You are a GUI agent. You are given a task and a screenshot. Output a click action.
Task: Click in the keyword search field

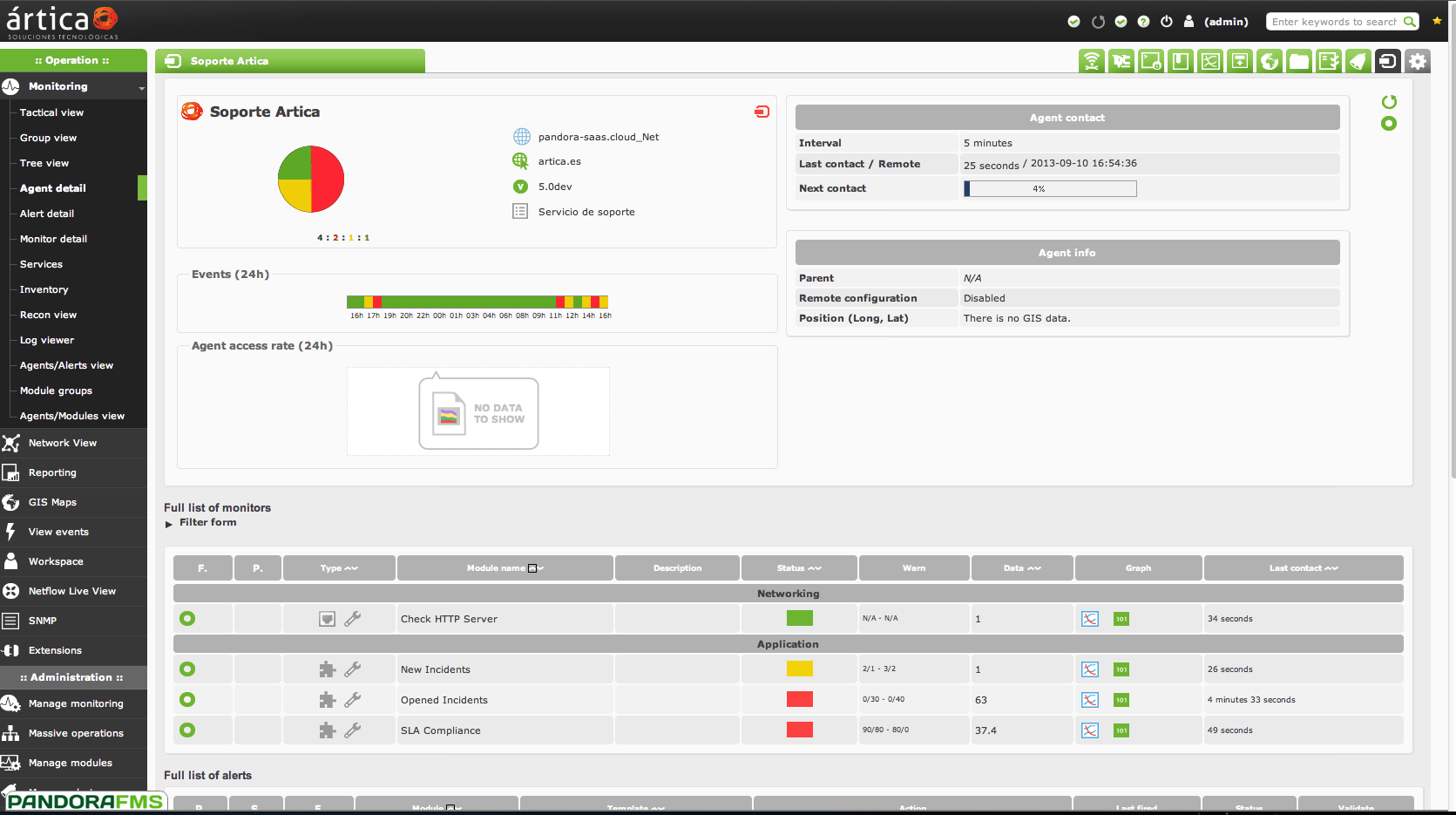click(1333, 22)
